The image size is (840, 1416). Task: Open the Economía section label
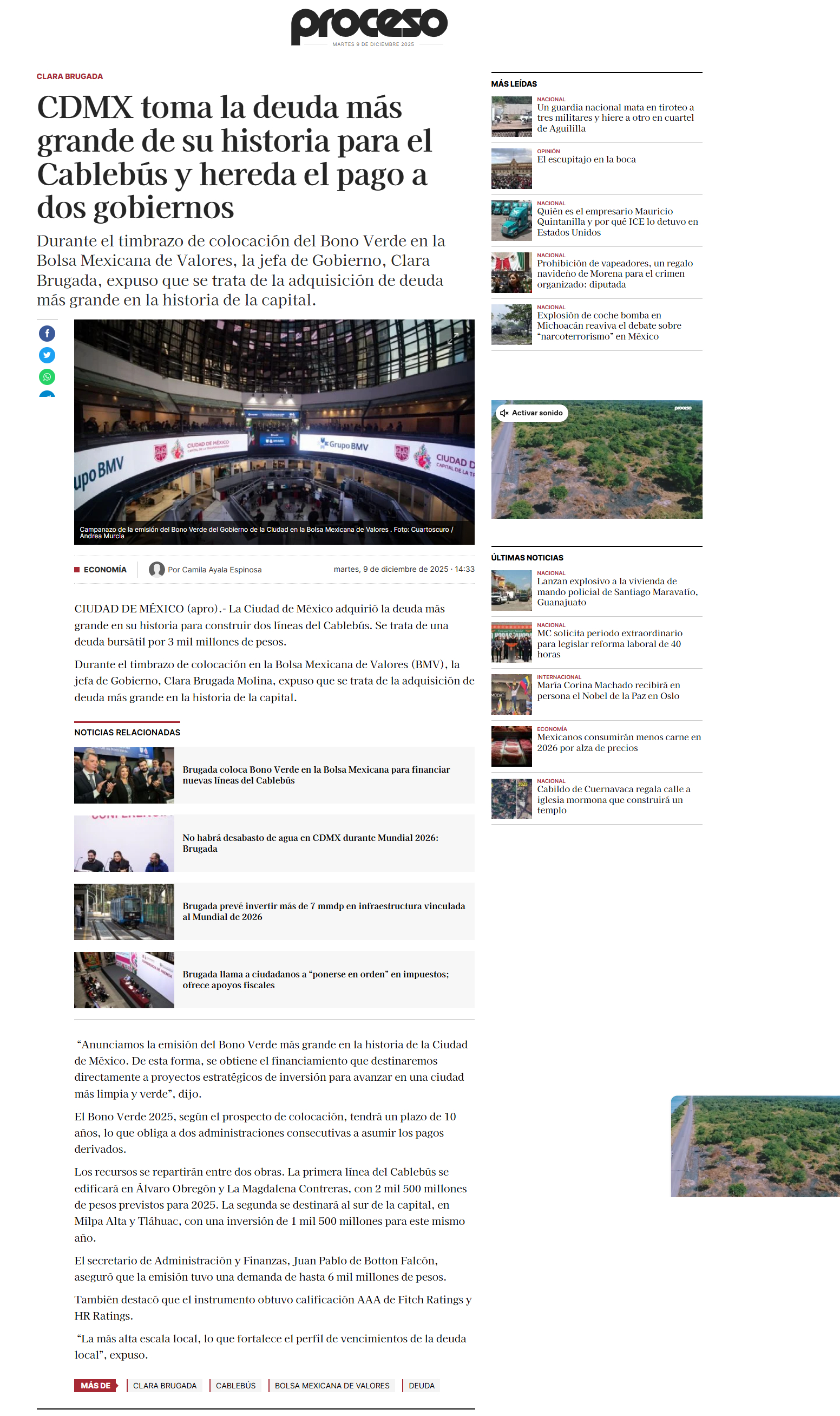[104, 570]
